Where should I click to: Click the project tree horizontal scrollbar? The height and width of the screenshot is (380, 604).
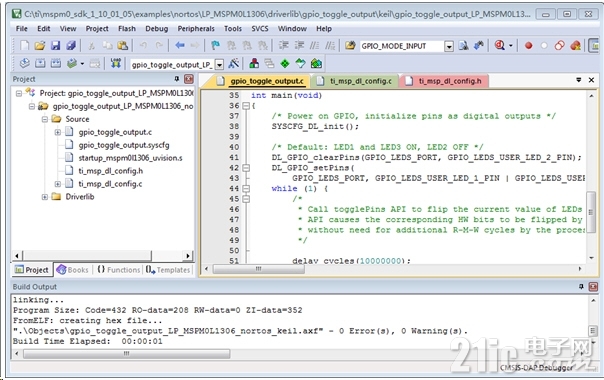point(87,255)
